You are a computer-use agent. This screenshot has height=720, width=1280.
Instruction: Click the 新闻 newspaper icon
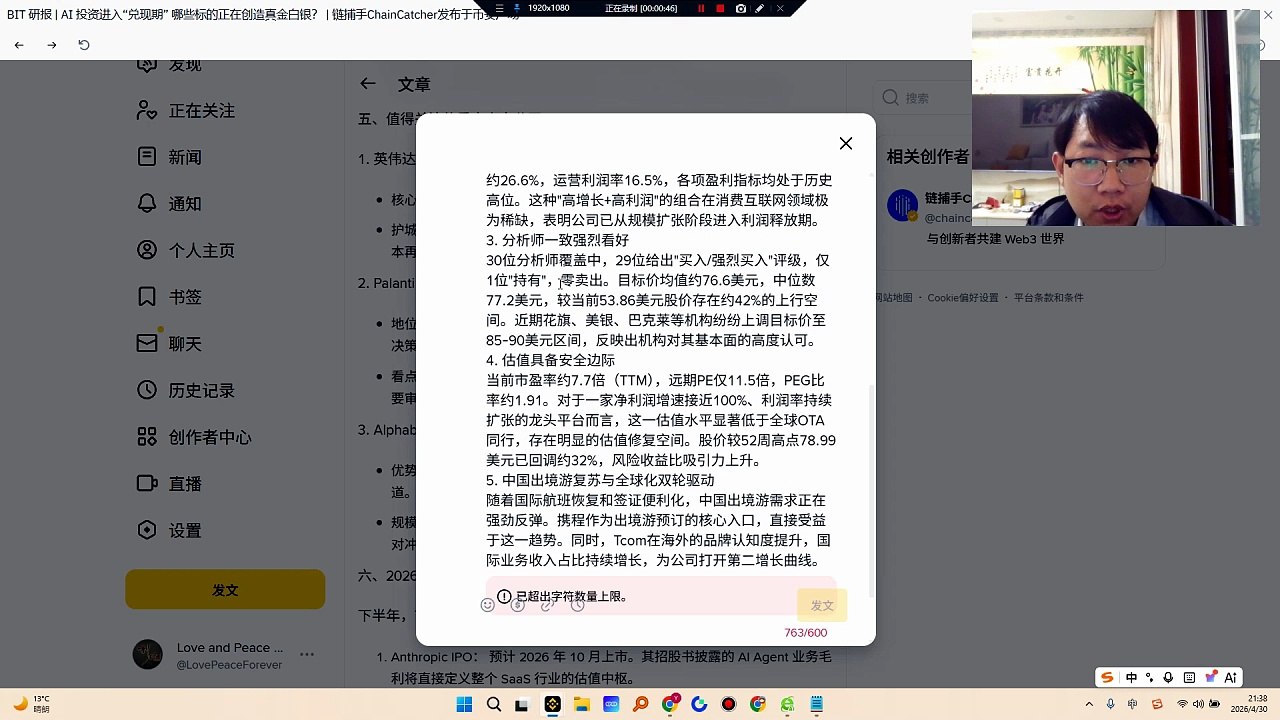click(147, 157)
